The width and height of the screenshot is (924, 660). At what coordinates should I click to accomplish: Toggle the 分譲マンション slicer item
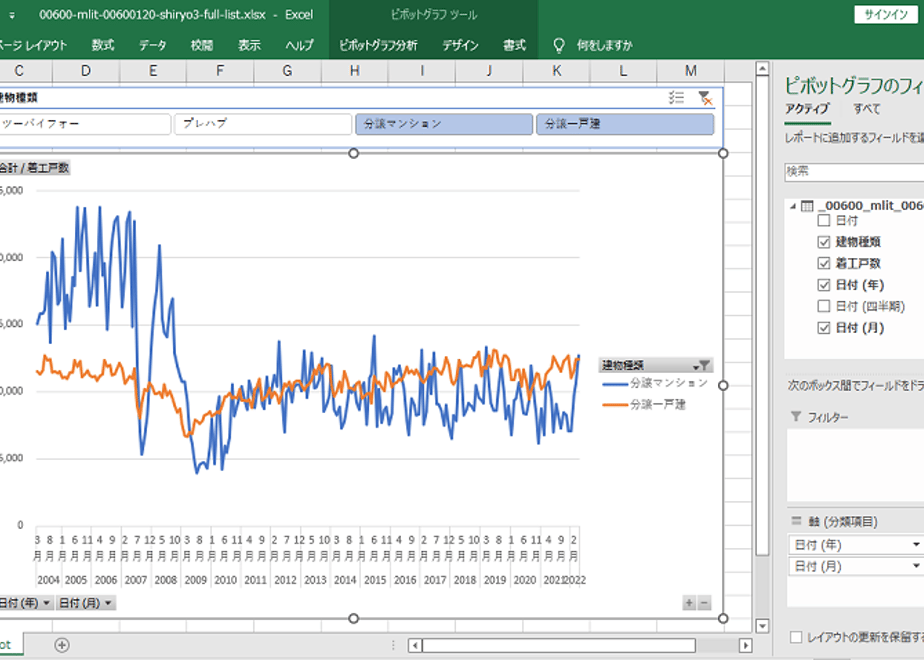(x=444, y=124)
